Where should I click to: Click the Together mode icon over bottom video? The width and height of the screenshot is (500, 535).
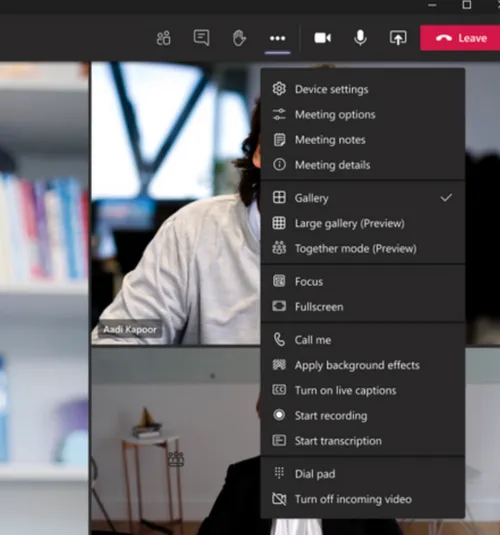pos(176,459)
